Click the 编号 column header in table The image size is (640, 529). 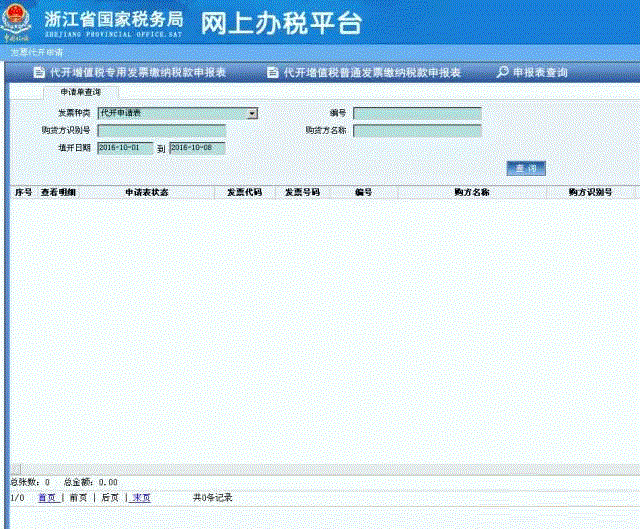point(363,192)
